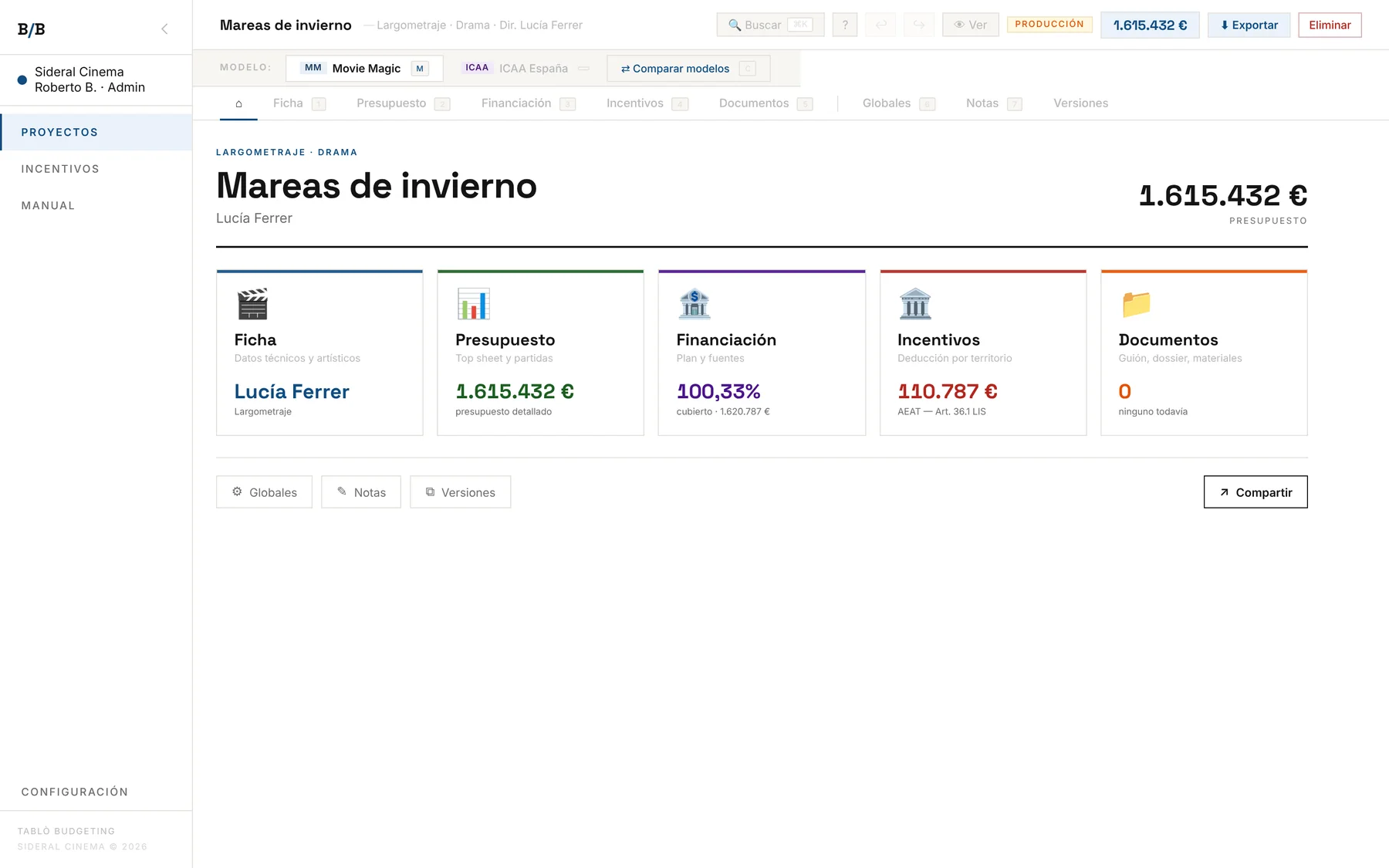Click the large 1.615.432 € presupuesto figure
The image size is (1389, 868).
click(1223, 196)
